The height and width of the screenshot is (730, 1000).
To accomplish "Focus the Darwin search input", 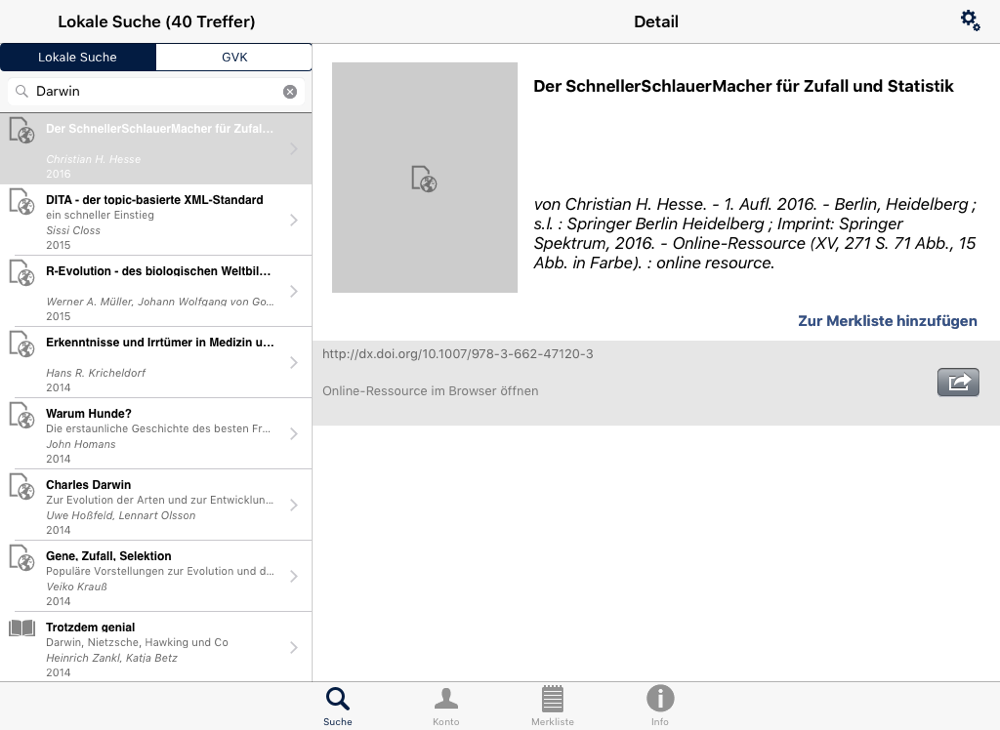I will 156,92.
